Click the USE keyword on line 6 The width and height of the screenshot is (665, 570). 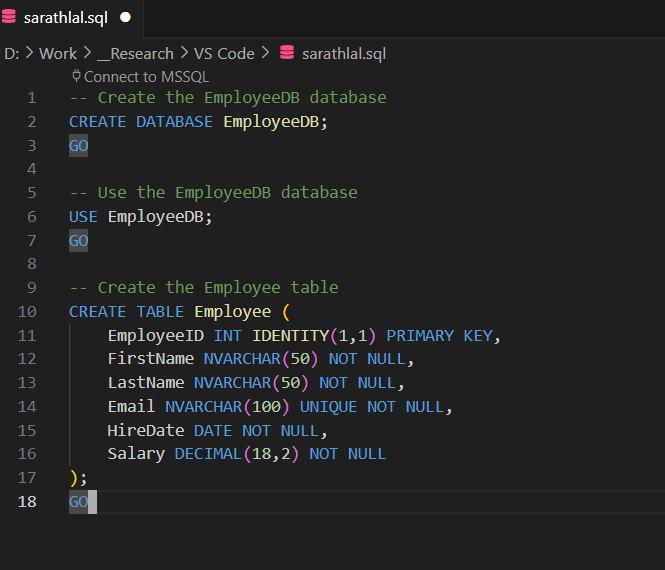pyautogui.click(x=83, y=216)
